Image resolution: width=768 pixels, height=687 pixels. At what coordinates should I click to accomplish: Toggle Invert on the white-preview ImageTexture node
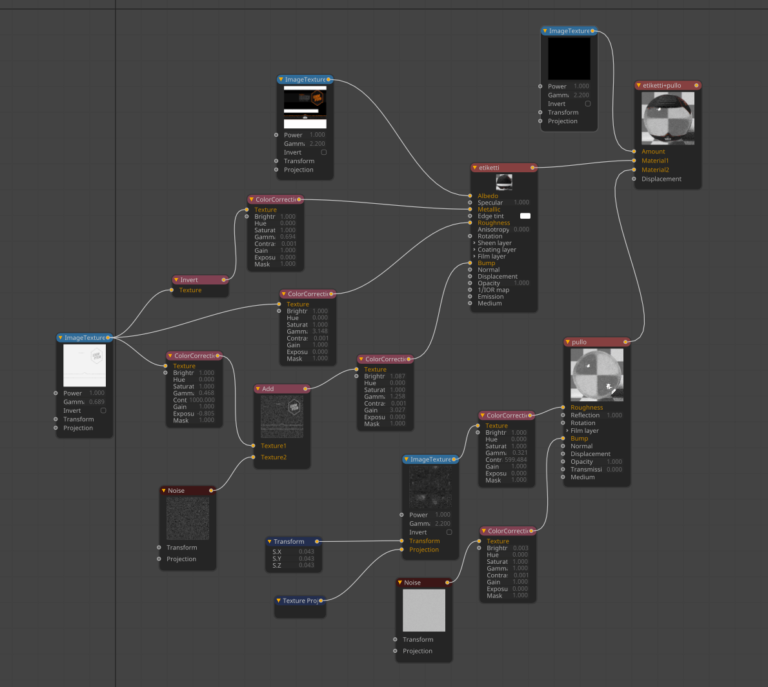click(x=103, y=410)
